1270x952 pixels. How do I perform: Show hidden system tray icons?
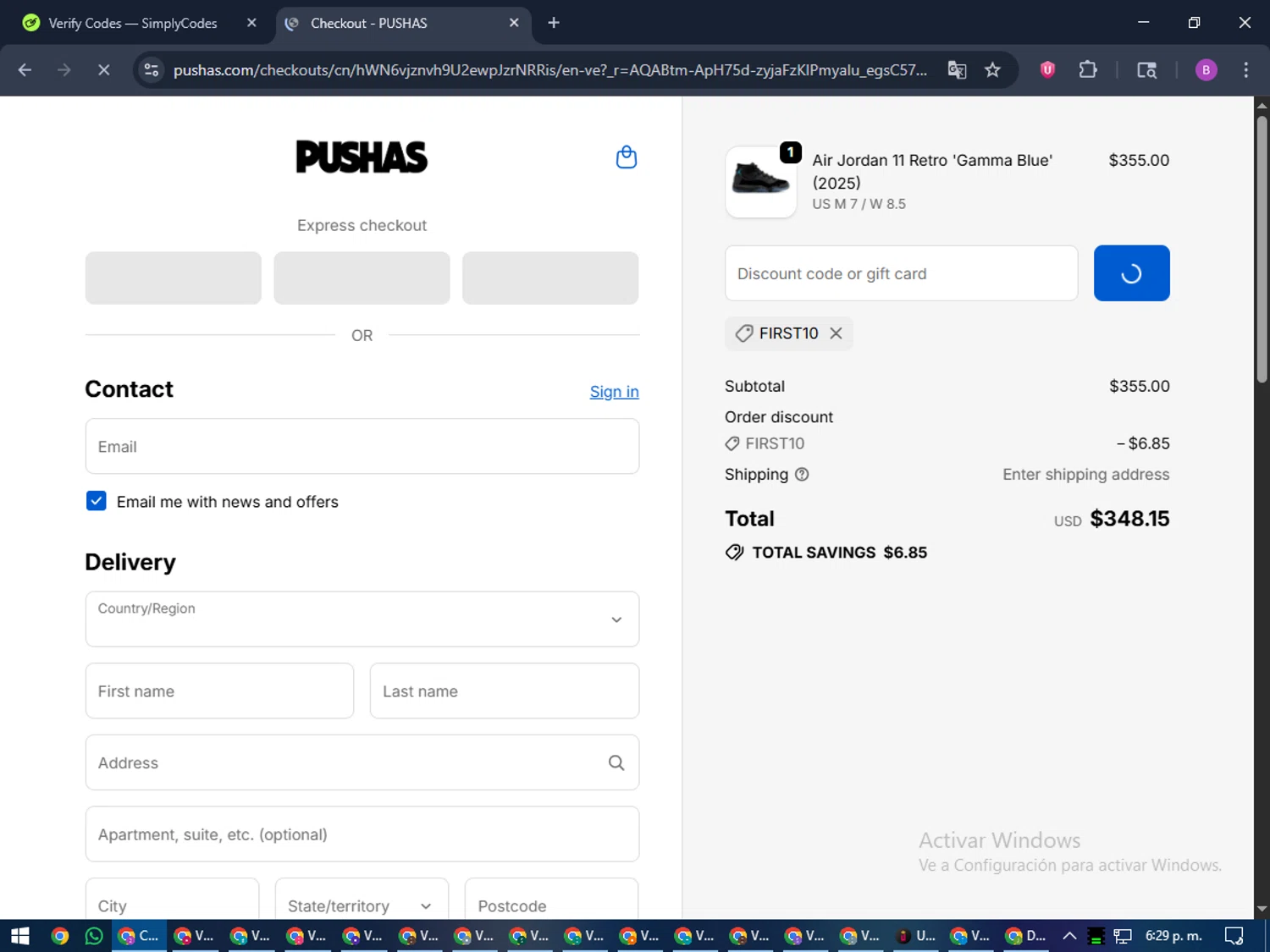(x=1069, y=936)
